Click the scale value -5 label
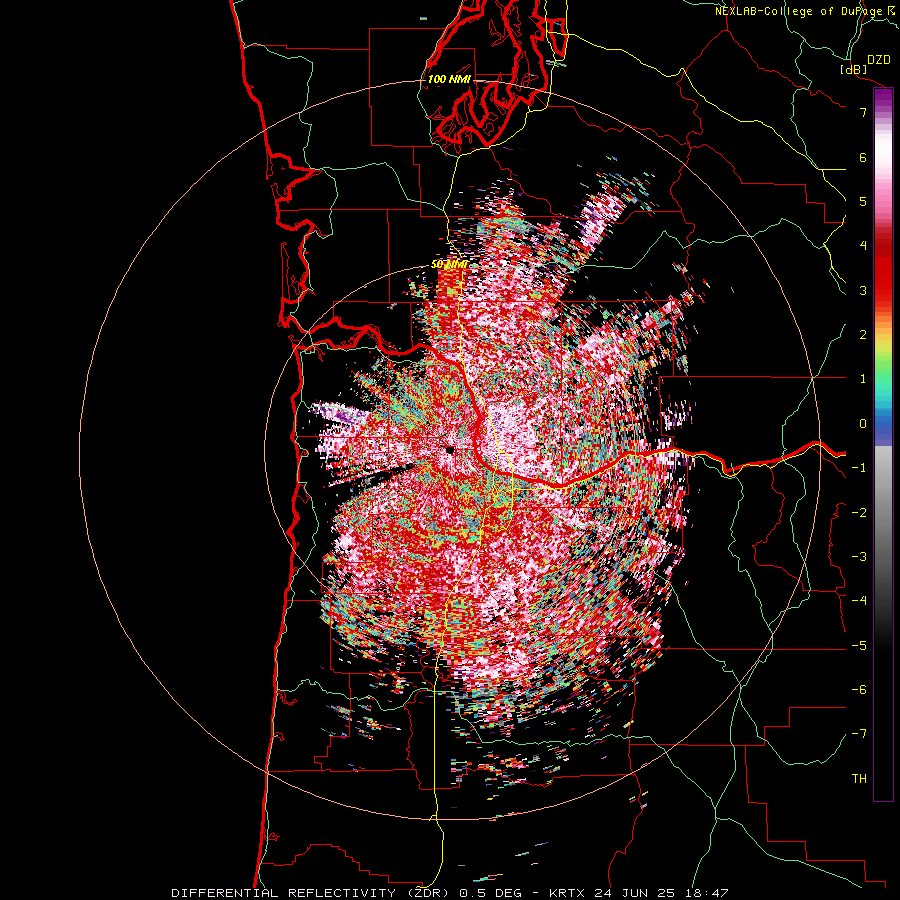900x900 pixels. point(859,645)
